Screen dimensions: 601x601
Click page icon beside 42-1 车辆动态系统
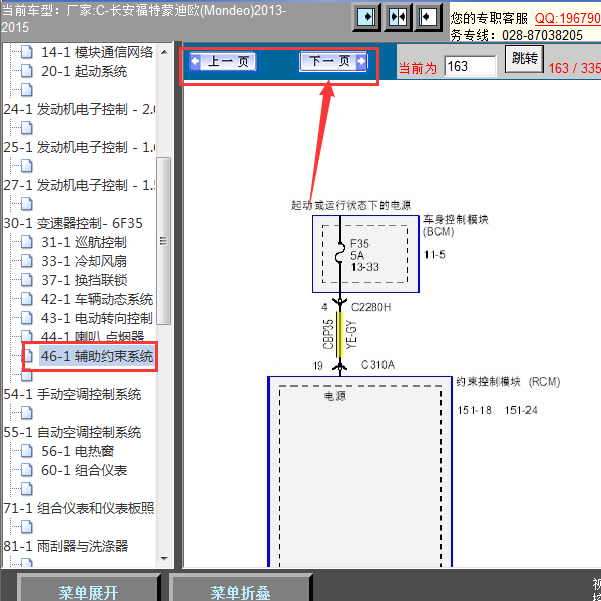26,299
